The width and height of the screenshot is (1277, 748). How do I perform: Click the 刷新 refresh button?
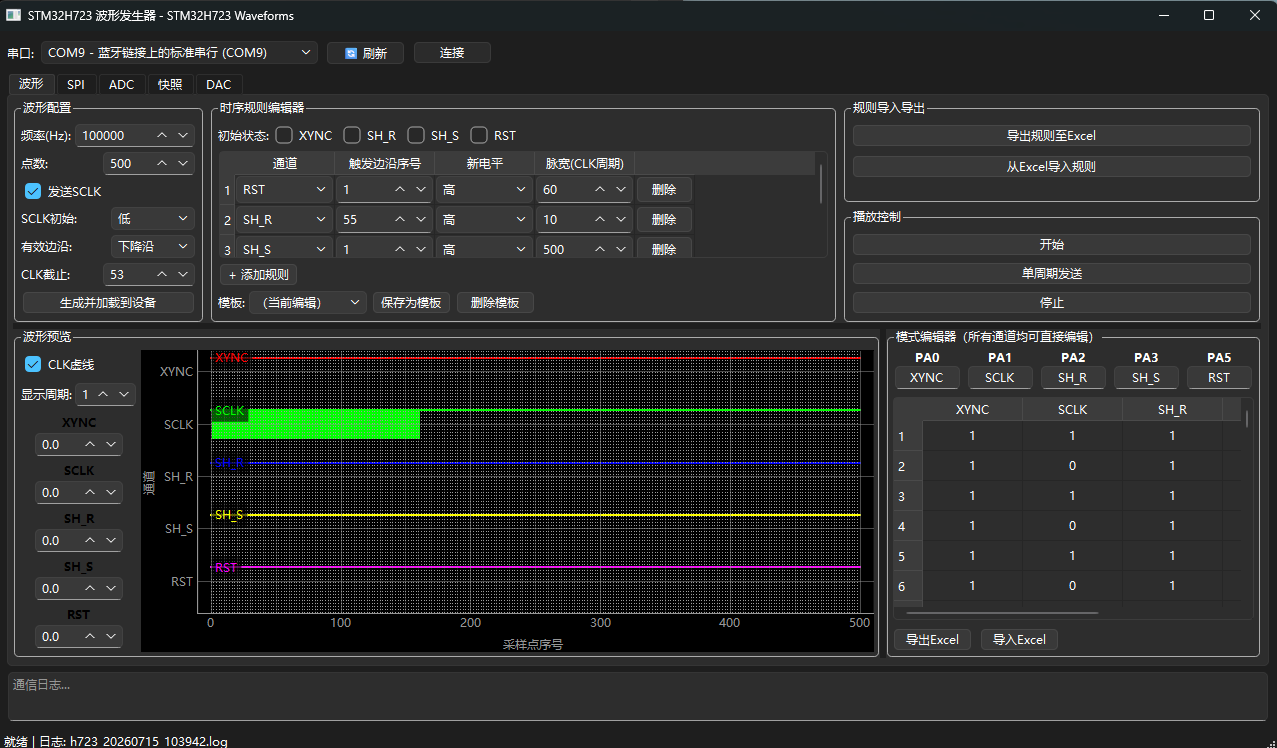tap(364, 53)
